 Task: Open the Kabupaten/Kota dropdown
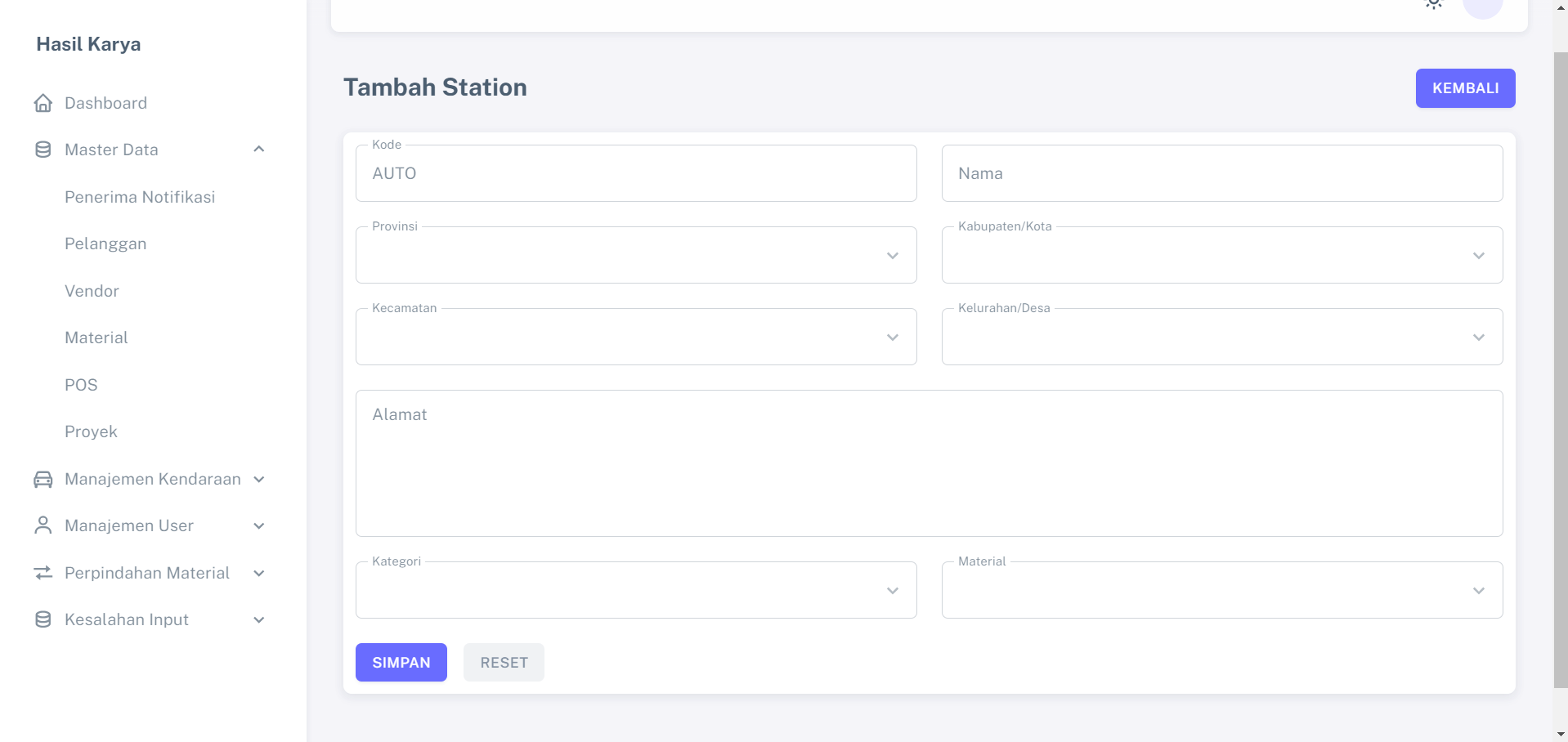tap(1221, 256)
